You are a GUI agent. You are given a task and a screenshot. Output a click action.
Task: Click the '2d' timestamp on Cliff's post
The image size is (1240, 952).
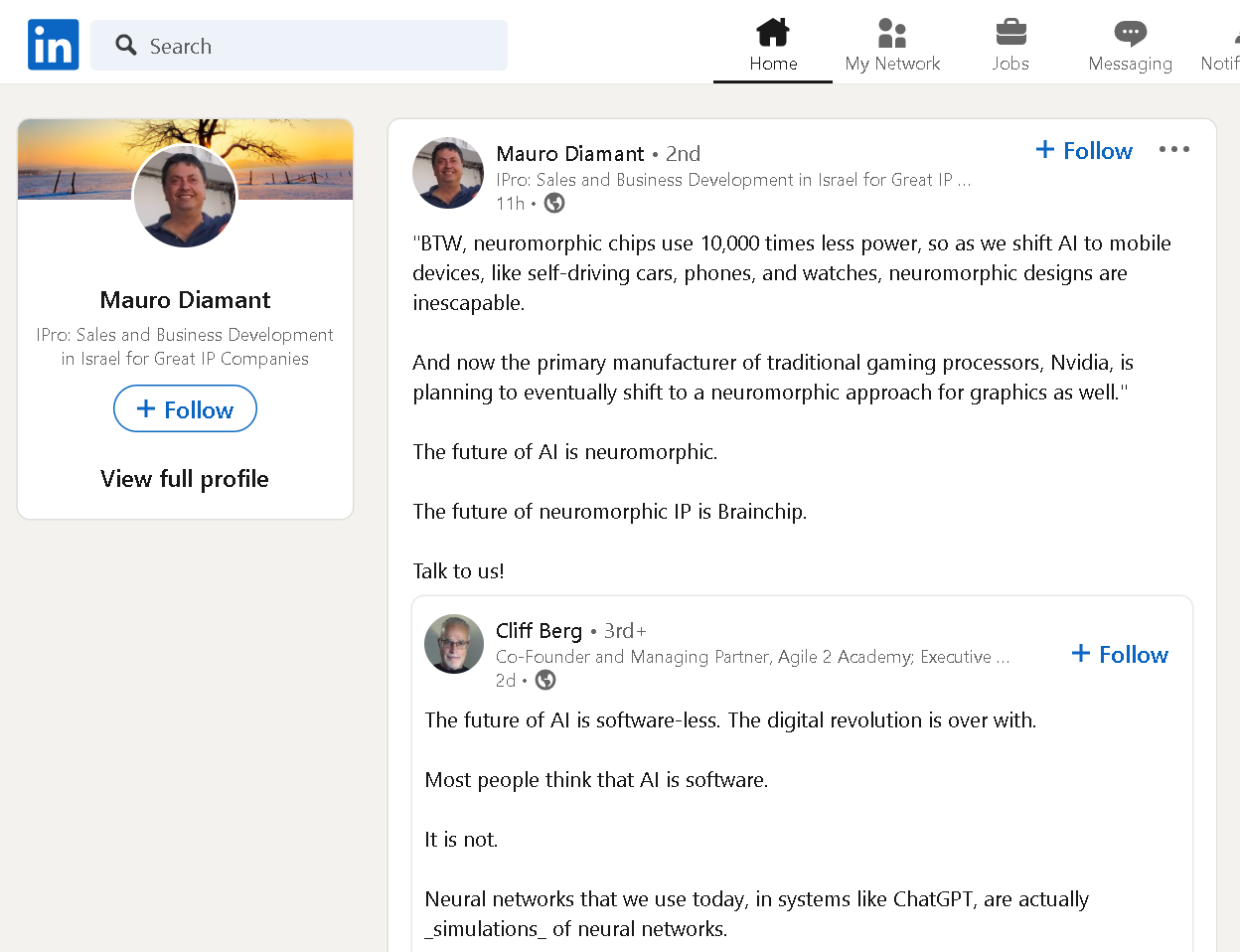pyautogui.click(x=506, y=681)
